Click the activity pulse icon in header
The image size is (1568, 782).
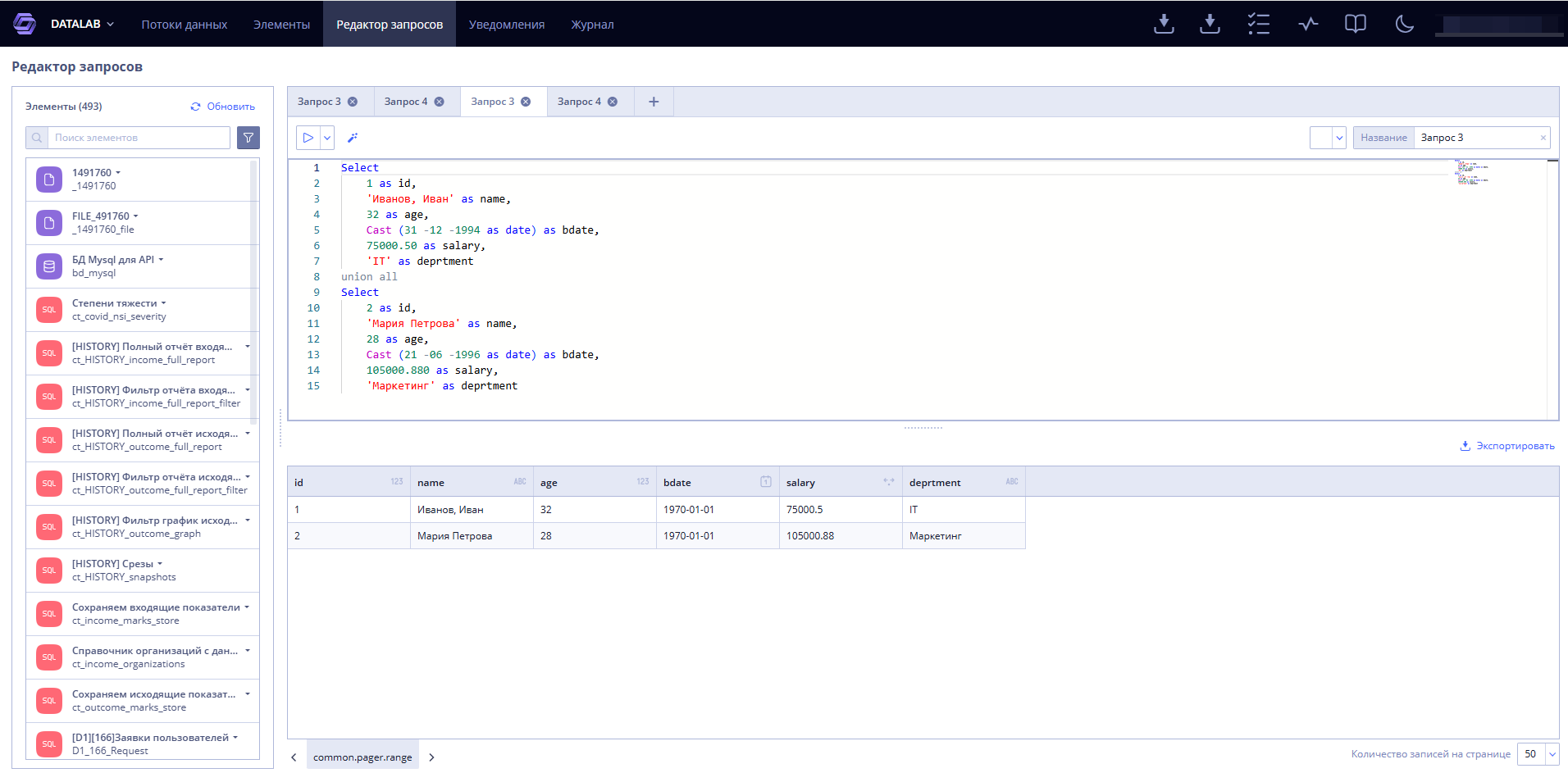1308,24
